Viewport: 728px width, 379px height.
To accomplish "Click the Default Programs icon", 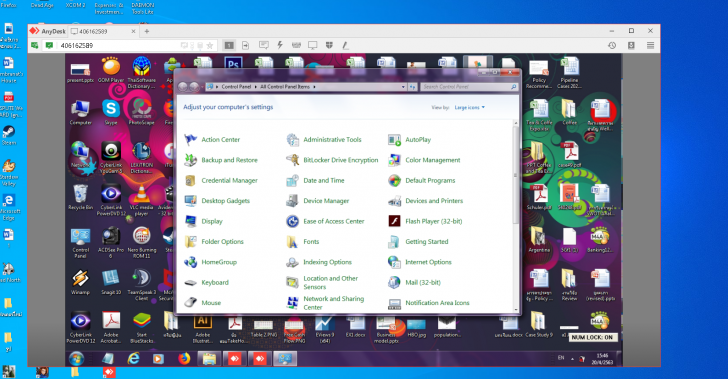I will click(394, 180).
